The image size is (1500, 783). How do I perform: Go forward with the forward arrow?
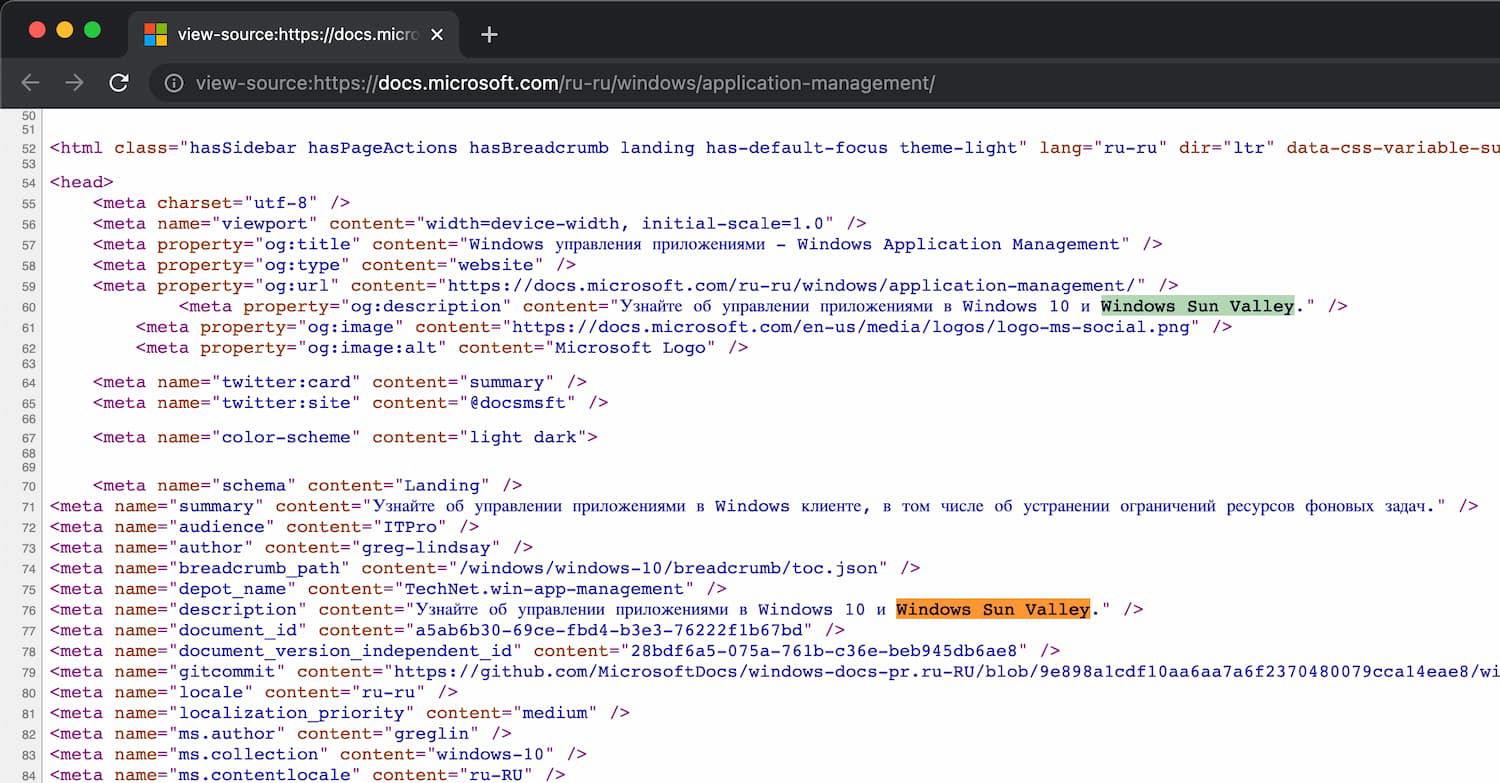pyautogui.click(x=75, y=83)
